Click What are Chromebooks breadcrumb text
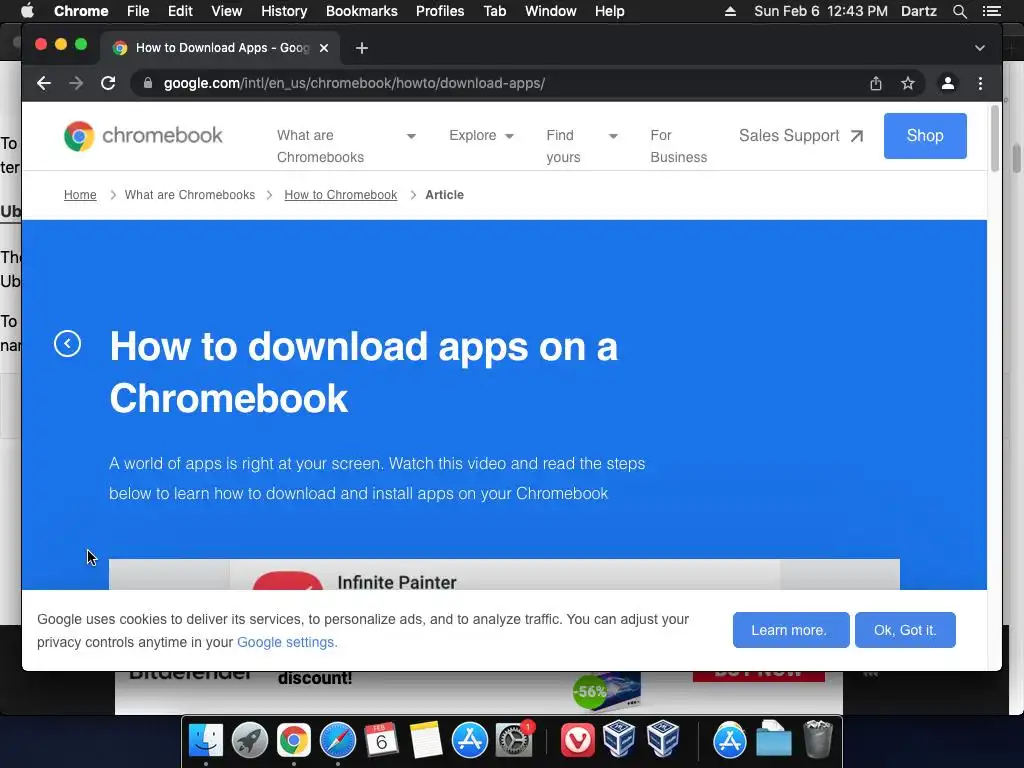This screenshot has width=1024, height=768. tap(190, 195)
